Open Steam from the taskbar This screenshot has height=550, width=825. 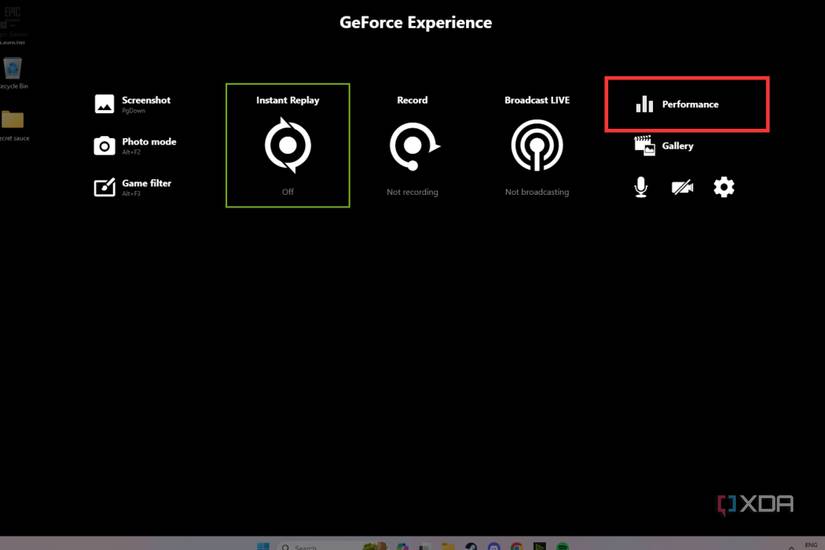[471, 547]
